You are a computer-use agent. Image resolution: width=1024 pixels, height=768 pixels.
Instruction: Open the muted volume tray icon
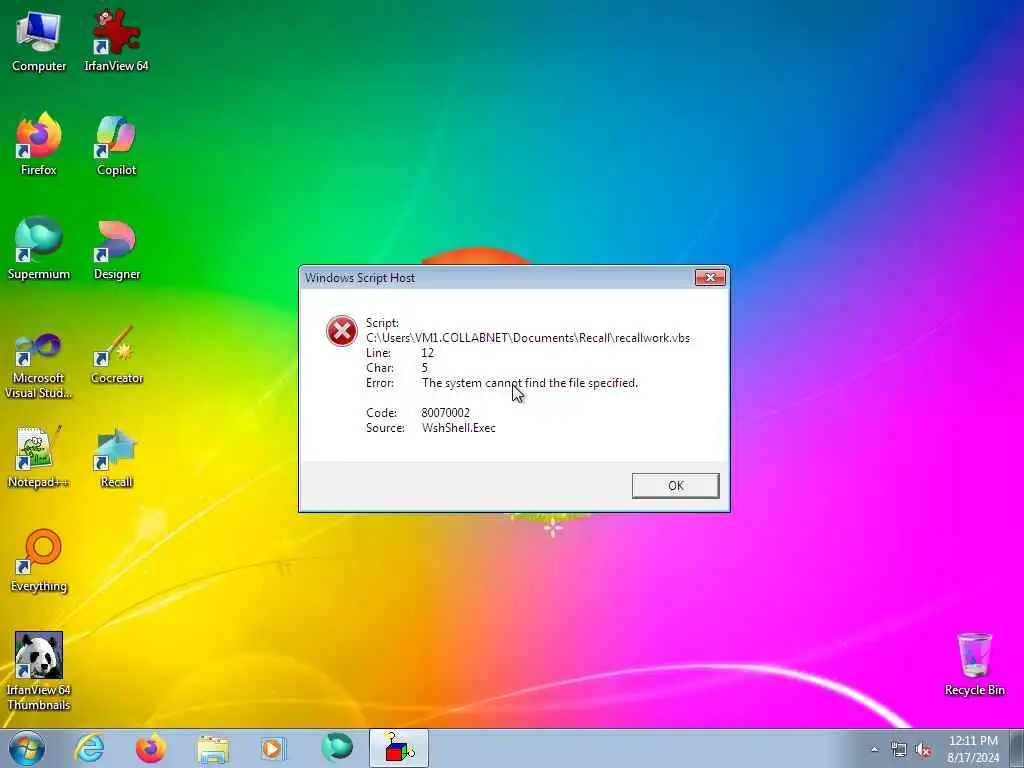[x=923, y=749]
